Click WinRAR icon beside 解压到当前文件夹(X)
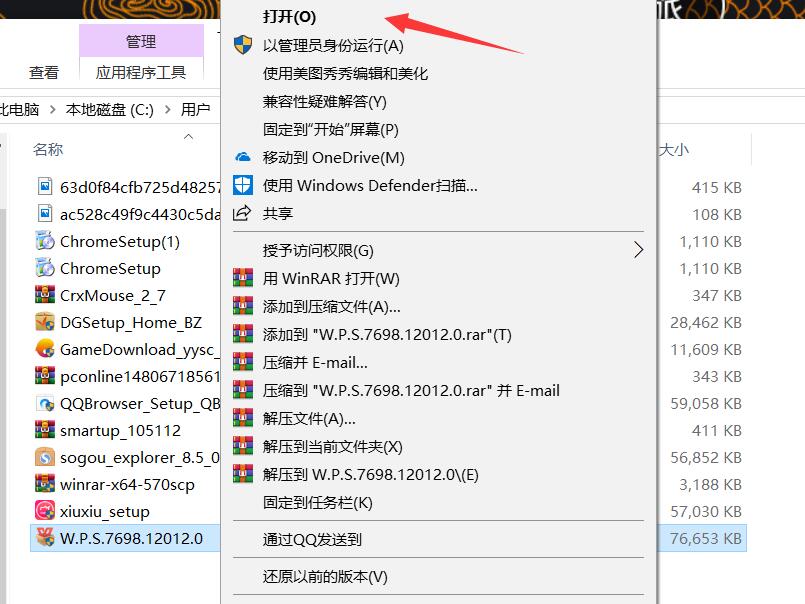Image resolution: width=805 pixels, height=604 pixels. (x=243, y=446)
